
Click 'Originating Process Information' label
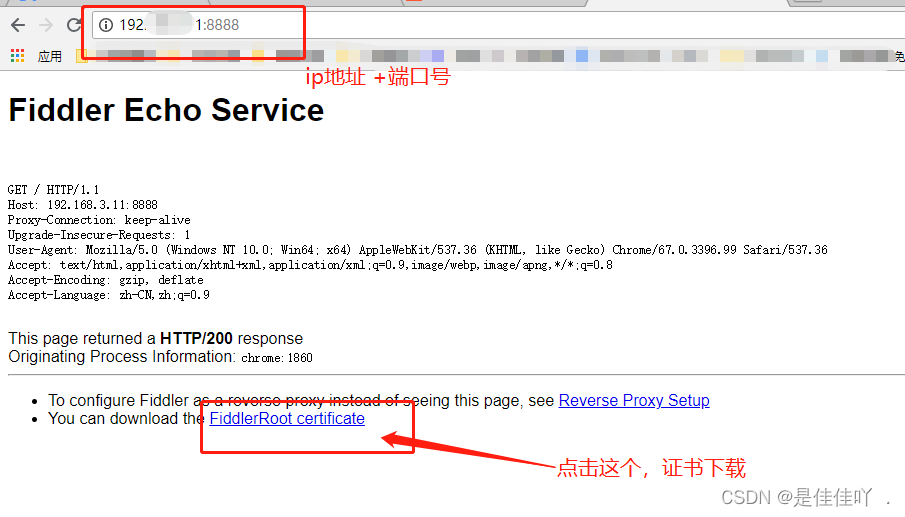pos(122,357)
